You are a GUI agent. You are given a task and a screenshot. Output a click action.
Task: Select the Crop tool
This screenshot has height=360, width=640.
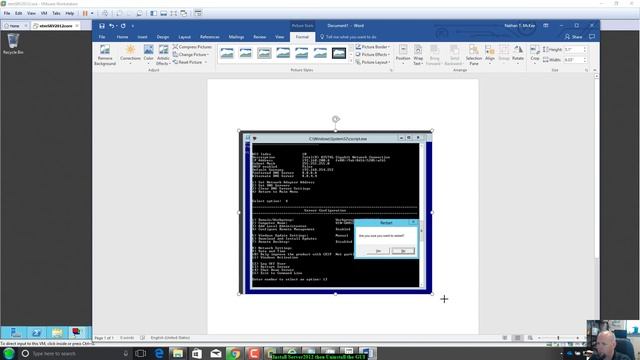pos(535,55)
